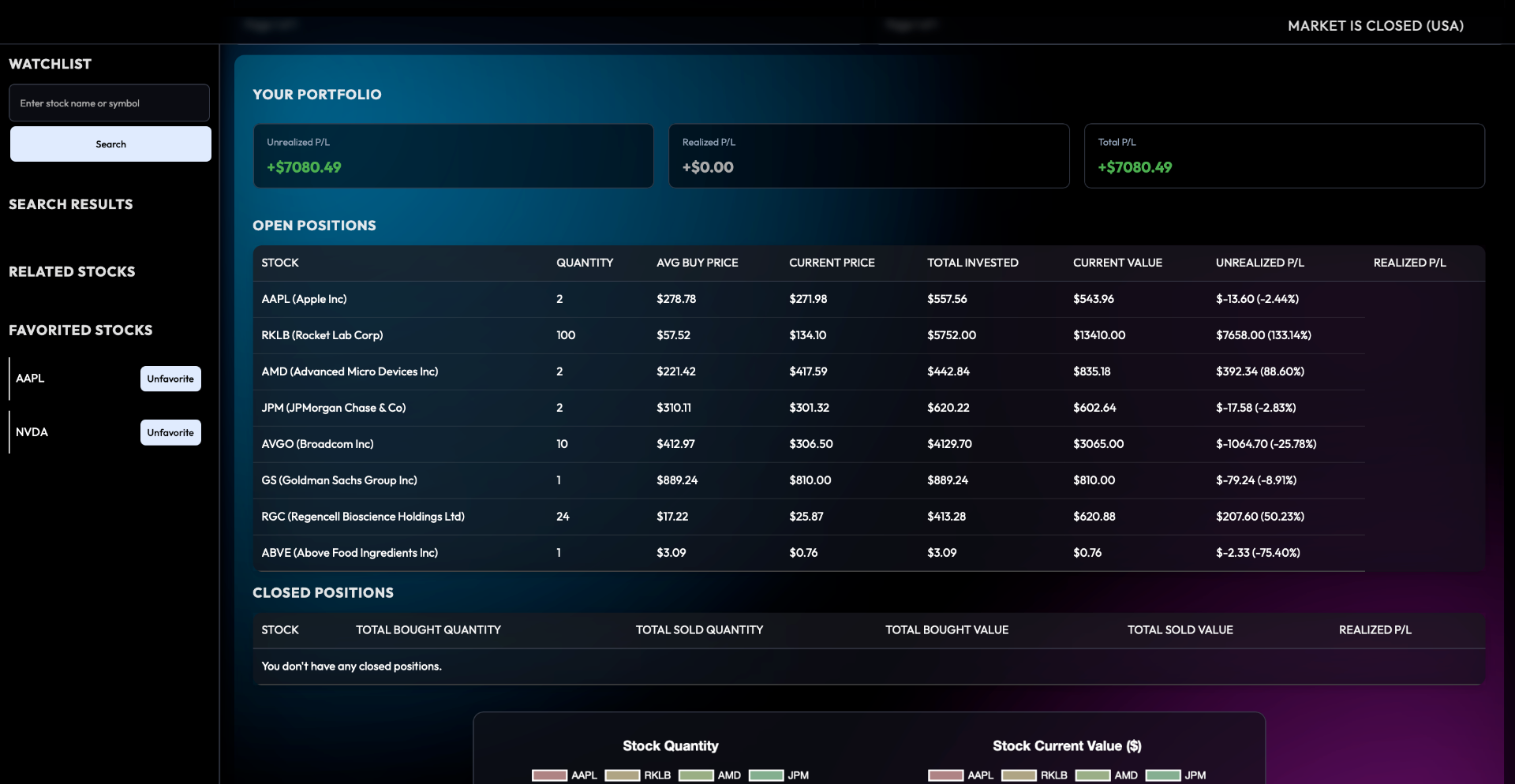Viewport: 1515px width, 784px height.
Task: Click TOTAL BOUGHT QUANTITY header in closed positions
Action: coord(428,630)
